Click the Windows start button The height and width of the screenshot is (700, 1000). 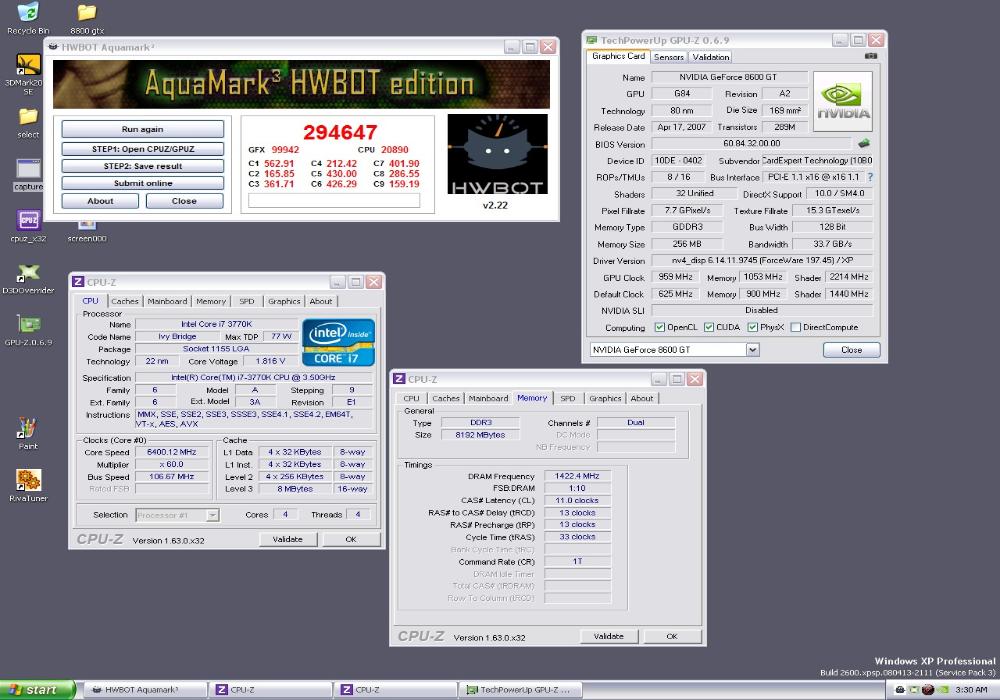(x=37, y=690)
